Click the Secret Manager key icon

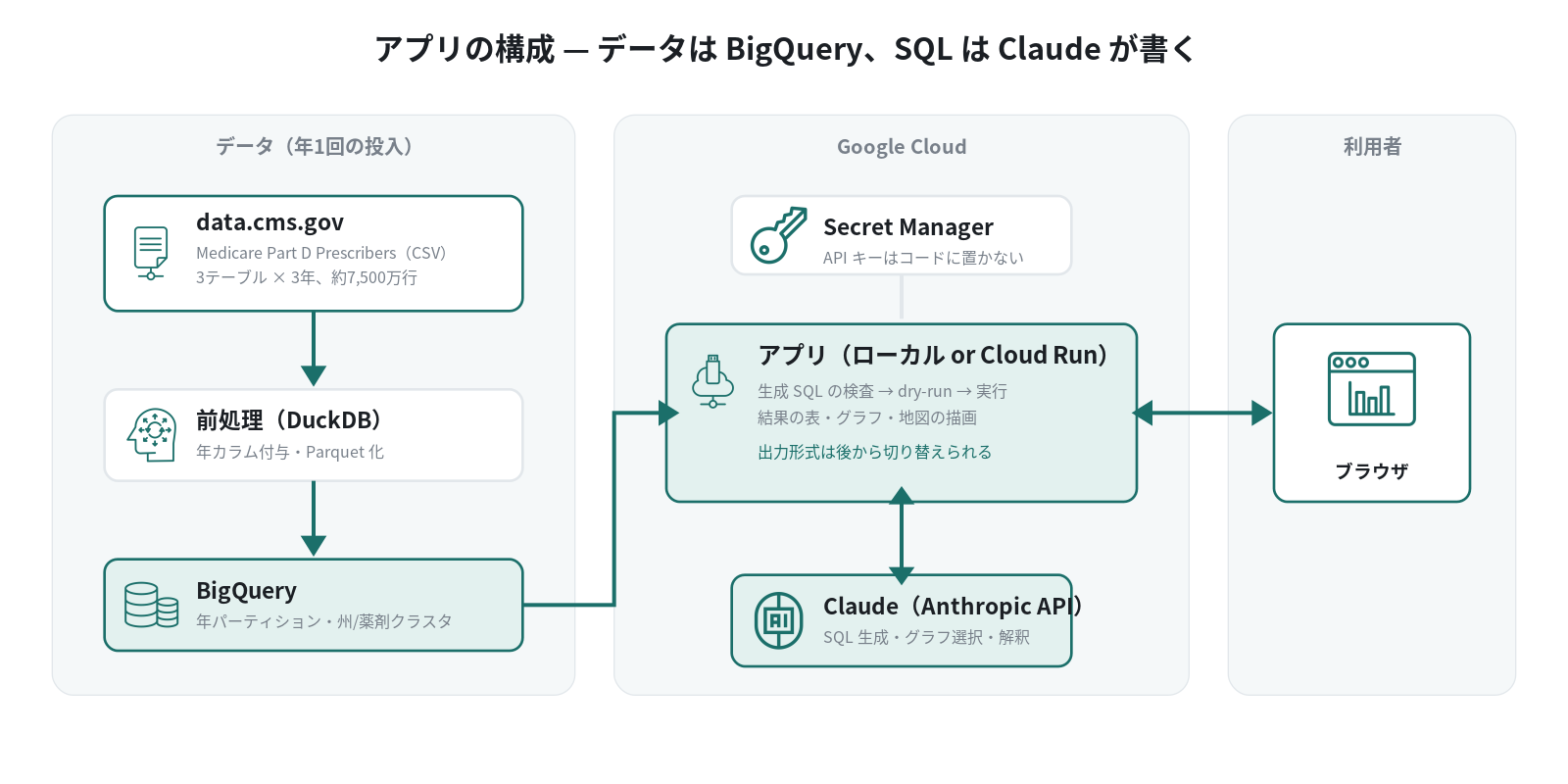pos(779,235)
